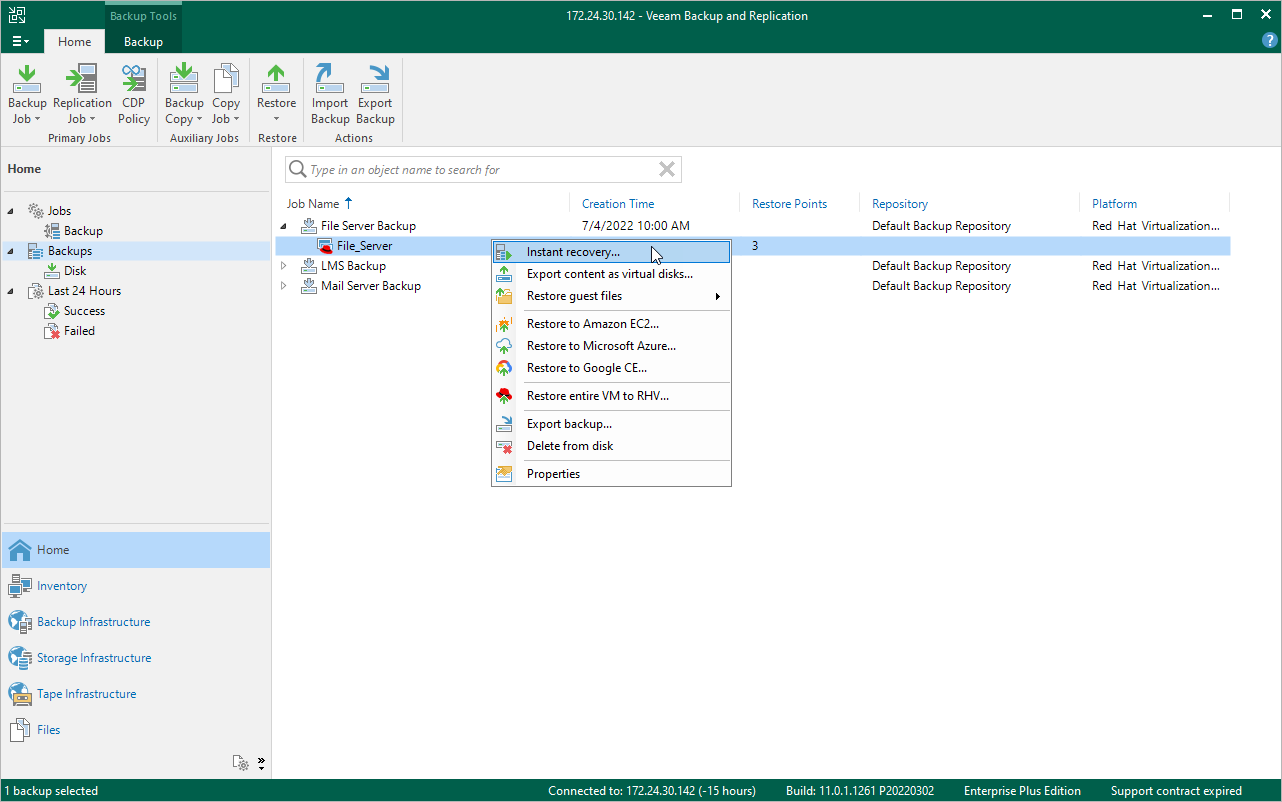Click the Storage Infrastructure view icon
This screenshot has width=1282, height=802.
tap(20, 658)
